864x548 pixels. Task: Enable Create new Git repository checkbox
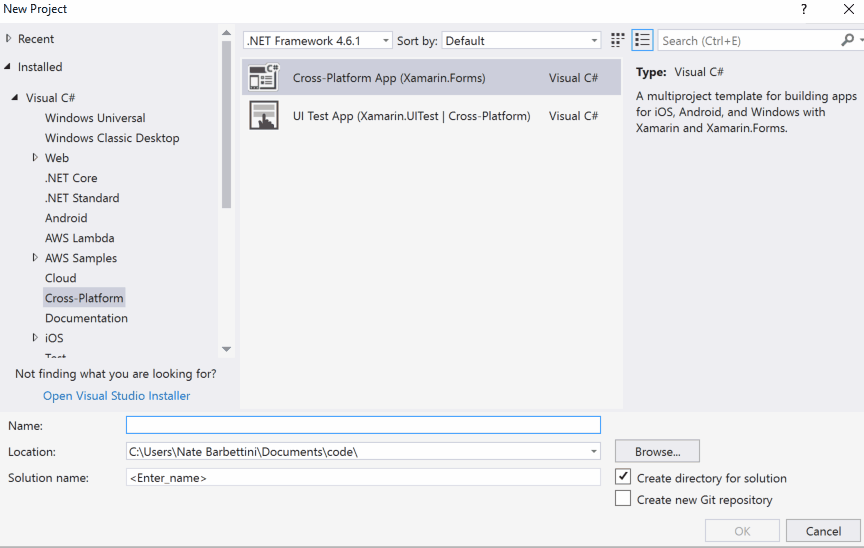click(623, 498)
